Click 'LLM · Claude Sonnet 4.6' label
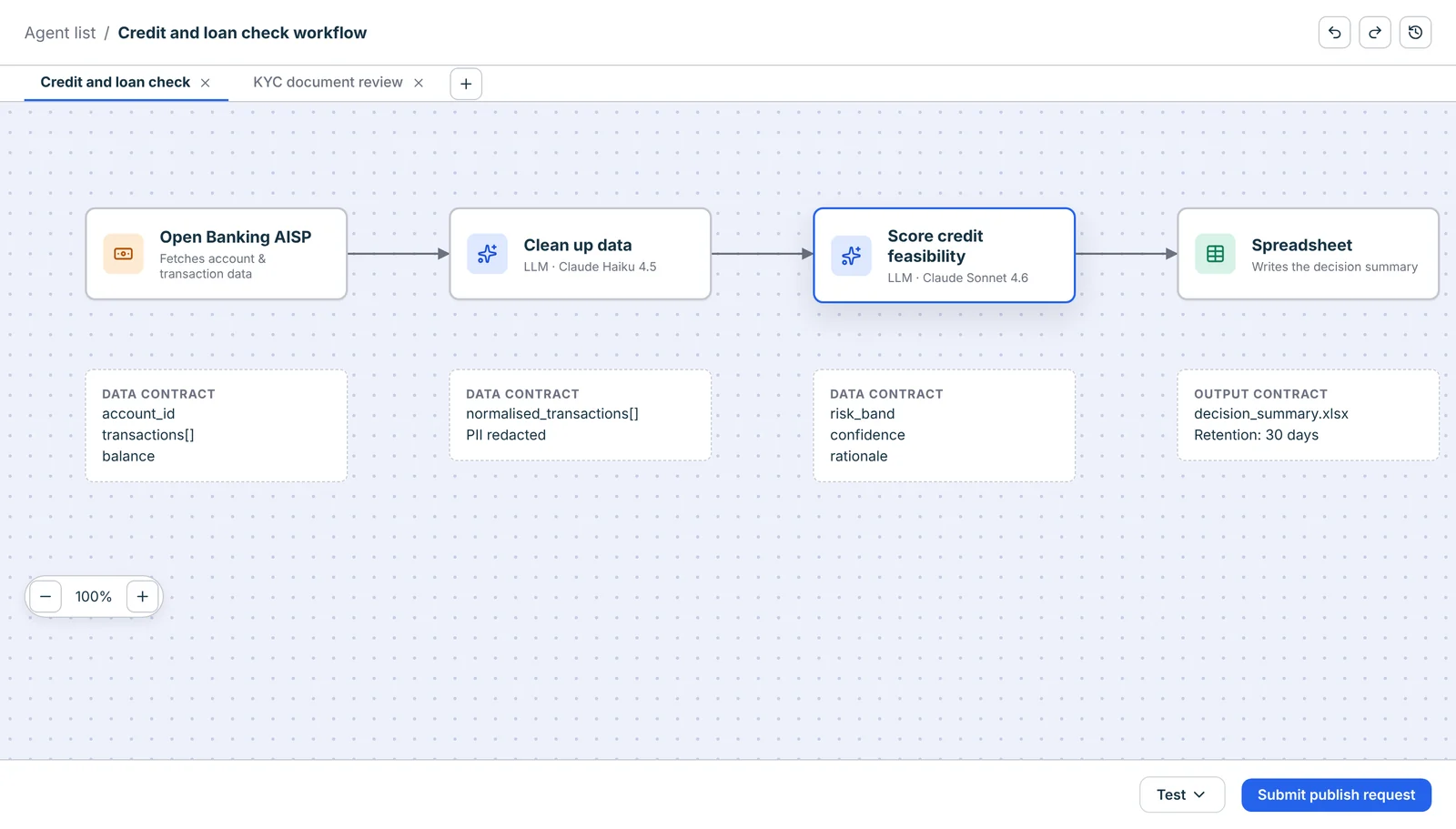 point(957,278)
